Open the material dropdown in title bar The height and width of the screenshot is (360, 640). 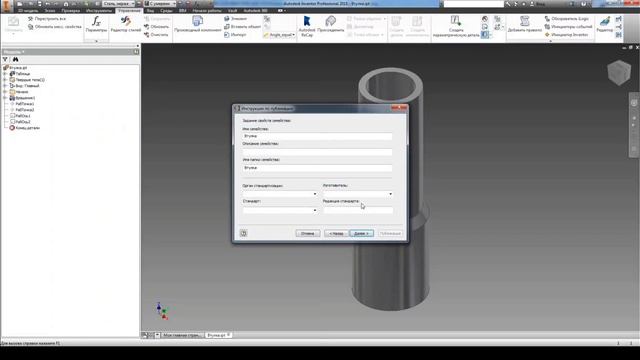pos(119,3)
